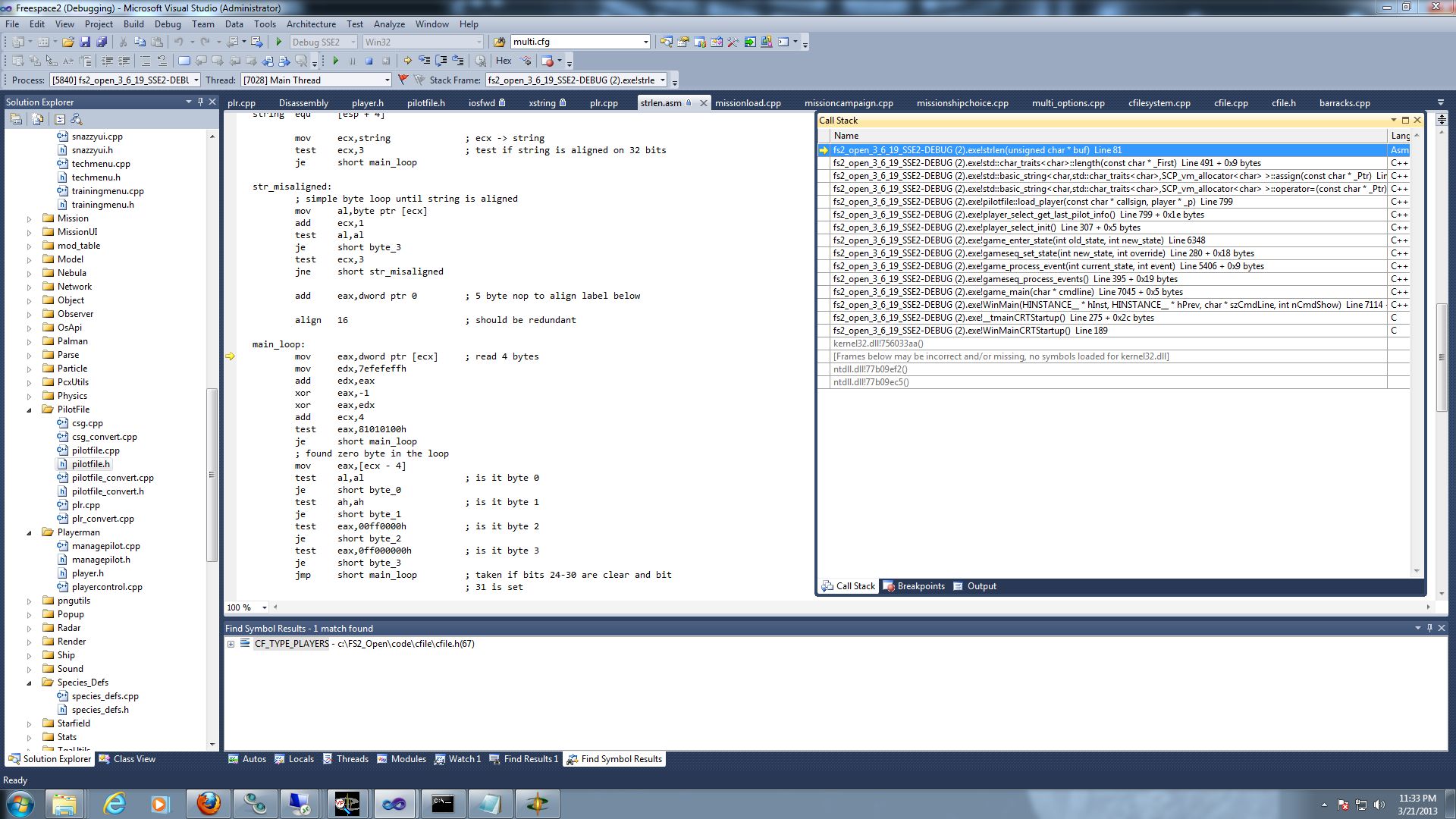Toggle auto-hide pin on Solution Explorer
The width and height of the screenshot is (1456, 819).
(200, 102)
